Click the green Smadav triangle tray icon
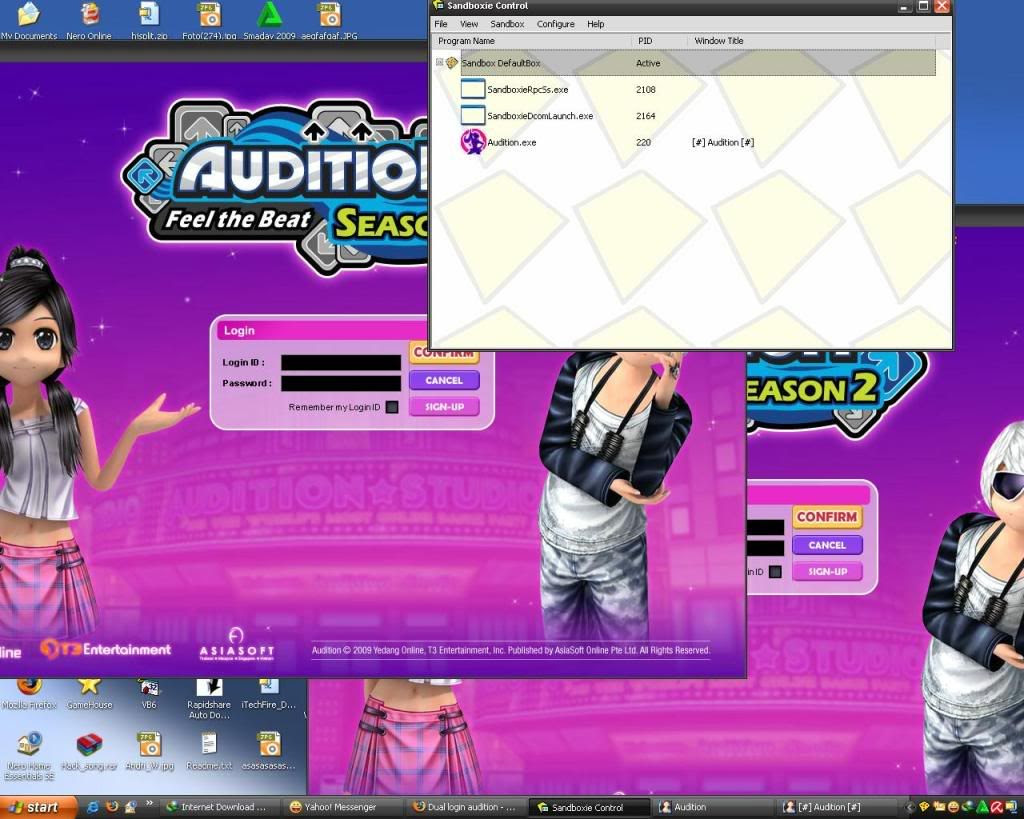 (x=982, y=807)
